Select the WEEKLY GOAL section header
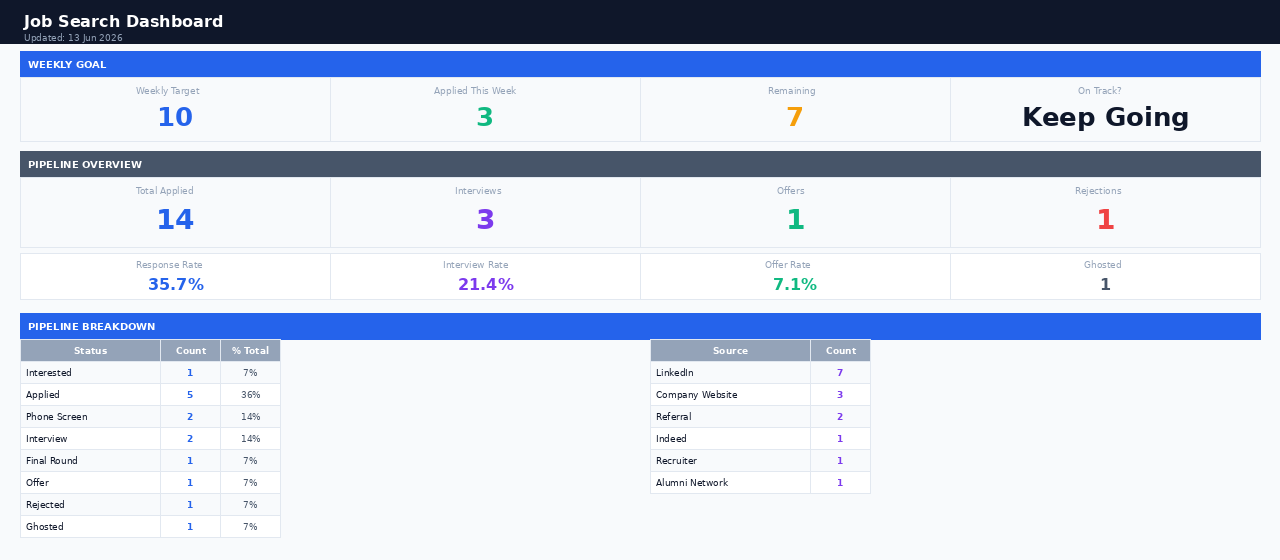This screenshot has width=1280, height=560. pos(640,64)
